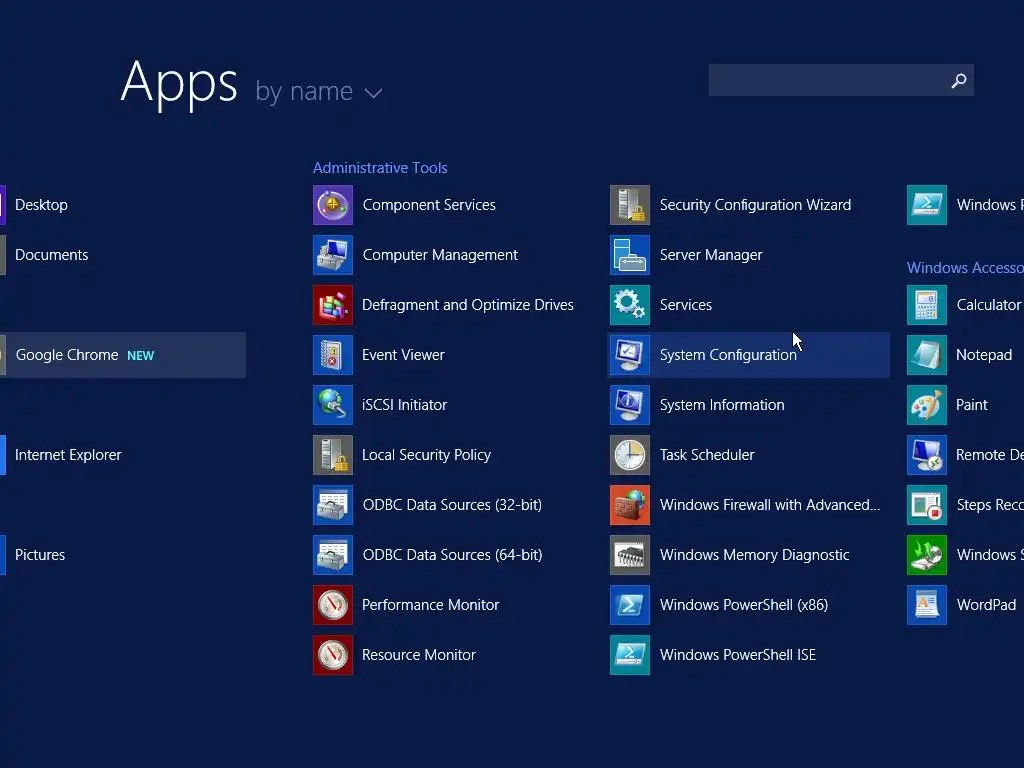Open ODBC Data Sources (32-bit) icon

click(x=333, y=505)
